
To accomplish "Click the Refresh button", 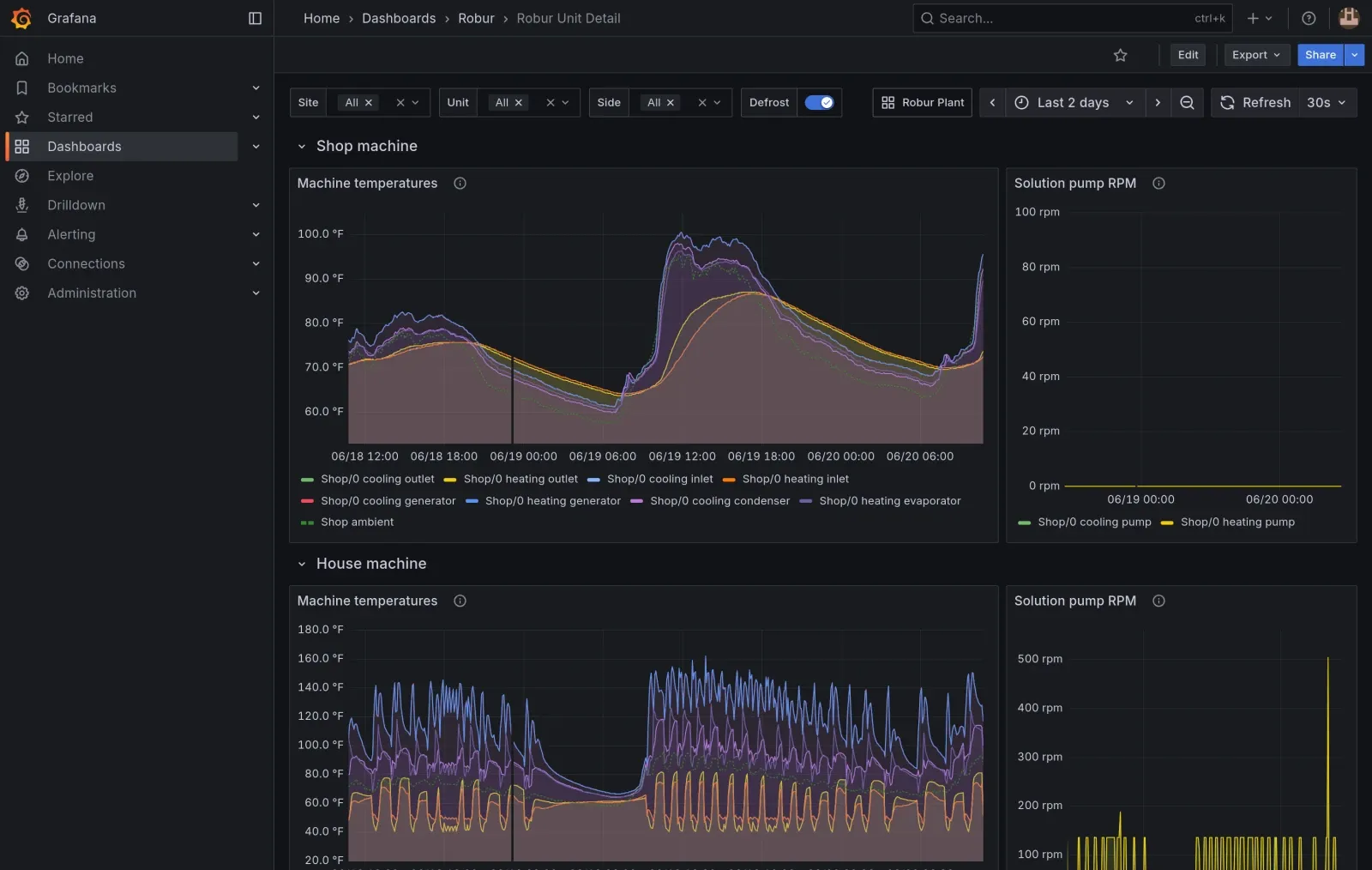I will click(1255, 102).
